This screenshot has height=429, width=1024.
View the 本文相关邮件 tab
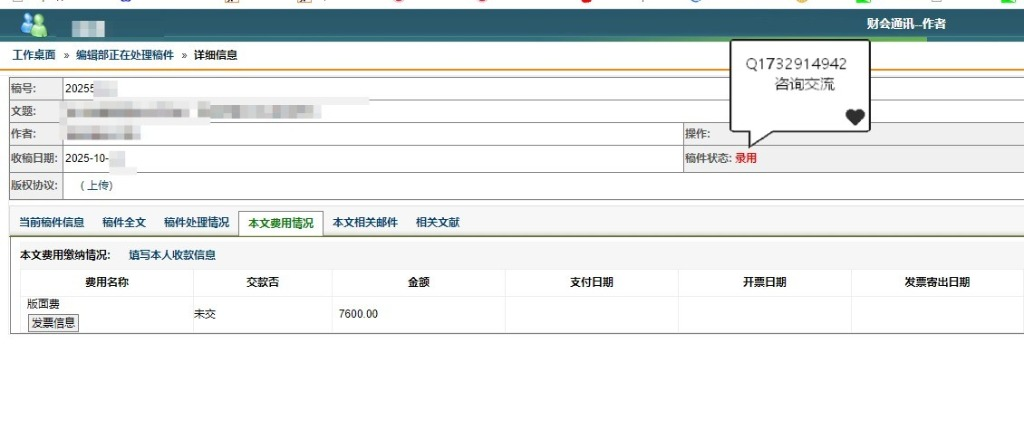click(365, 222)
